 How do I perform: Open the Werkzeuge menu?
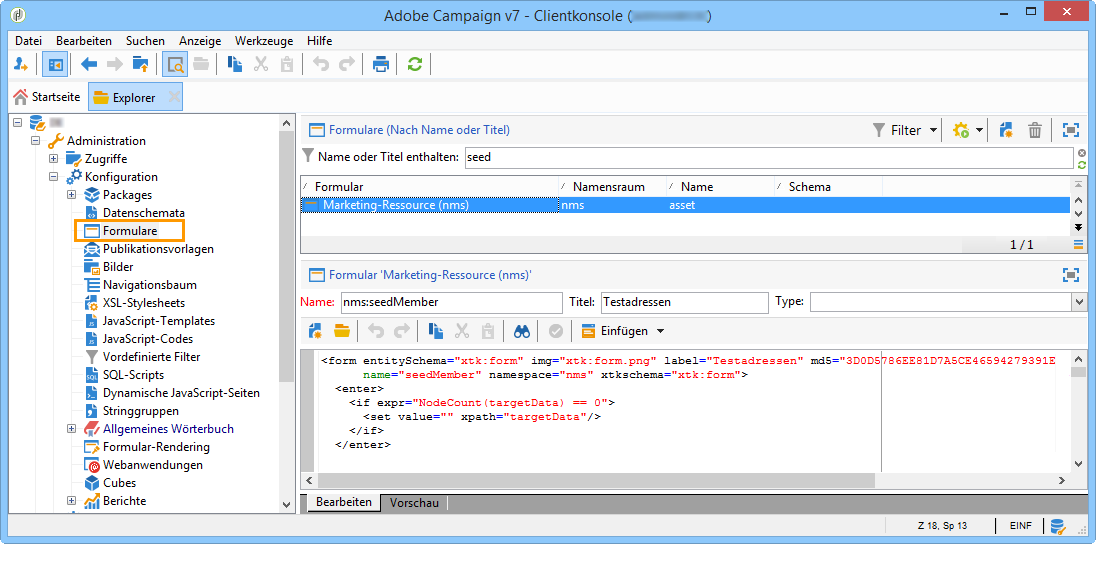[264, 41]
